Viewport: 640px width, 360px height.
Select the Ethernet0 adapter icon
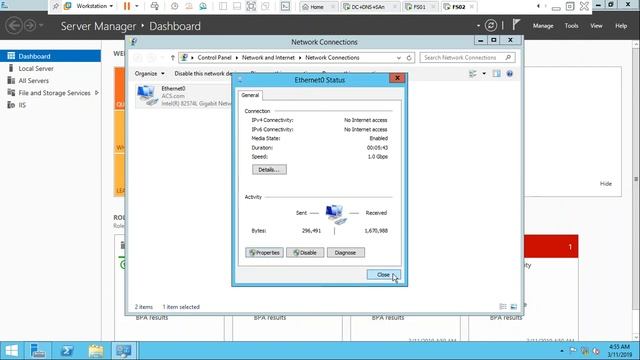[147, 96]
